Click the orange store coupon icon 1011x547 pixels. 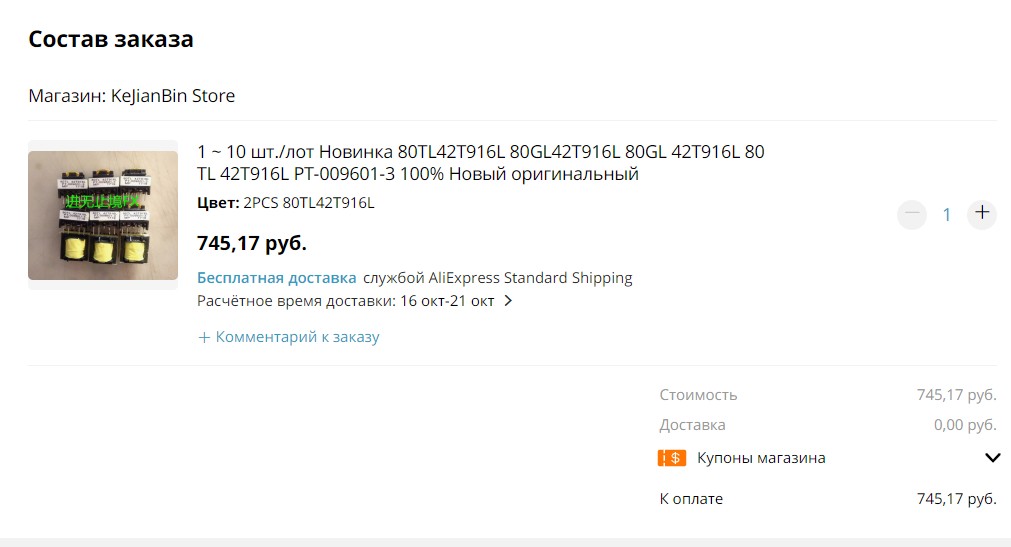(672, 458)
